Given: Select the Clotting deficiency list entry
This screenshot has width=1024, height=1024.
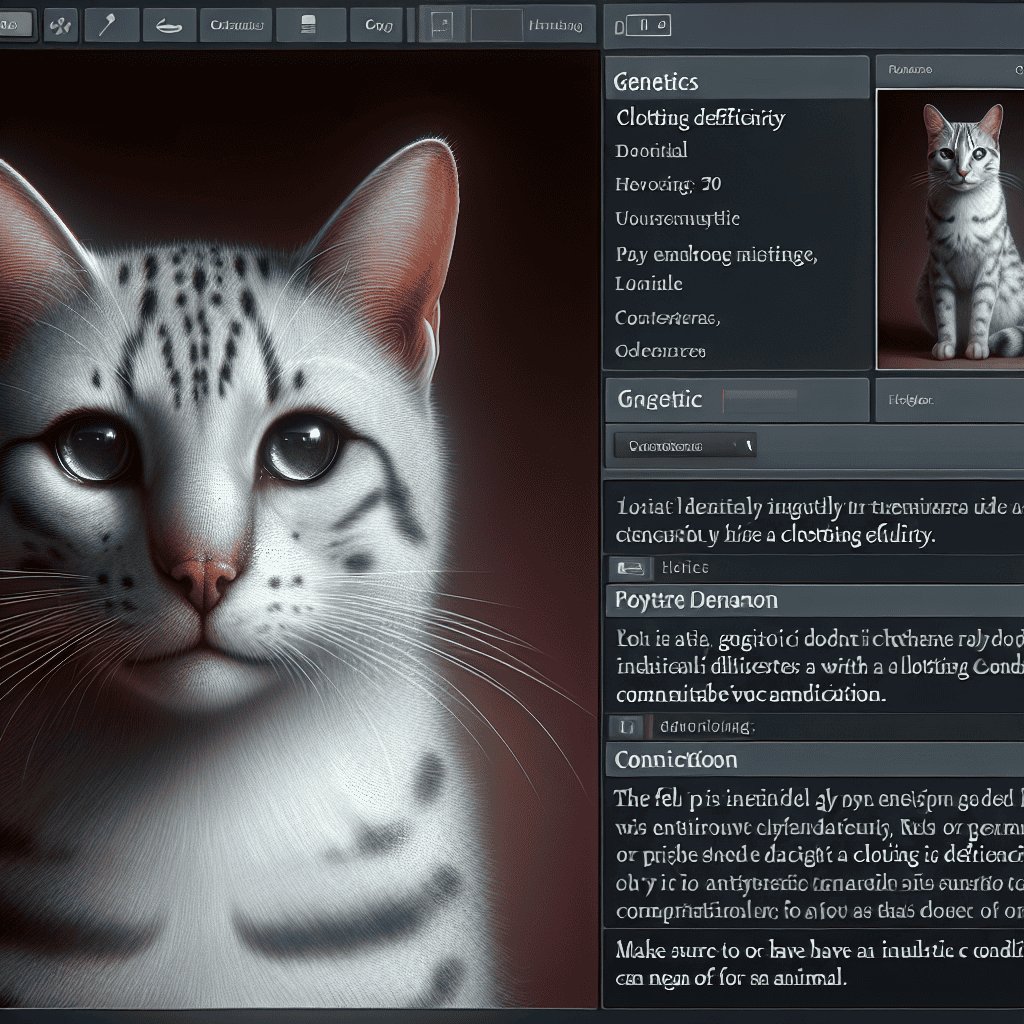Looking at the screenshot, I should pos(700,118).
